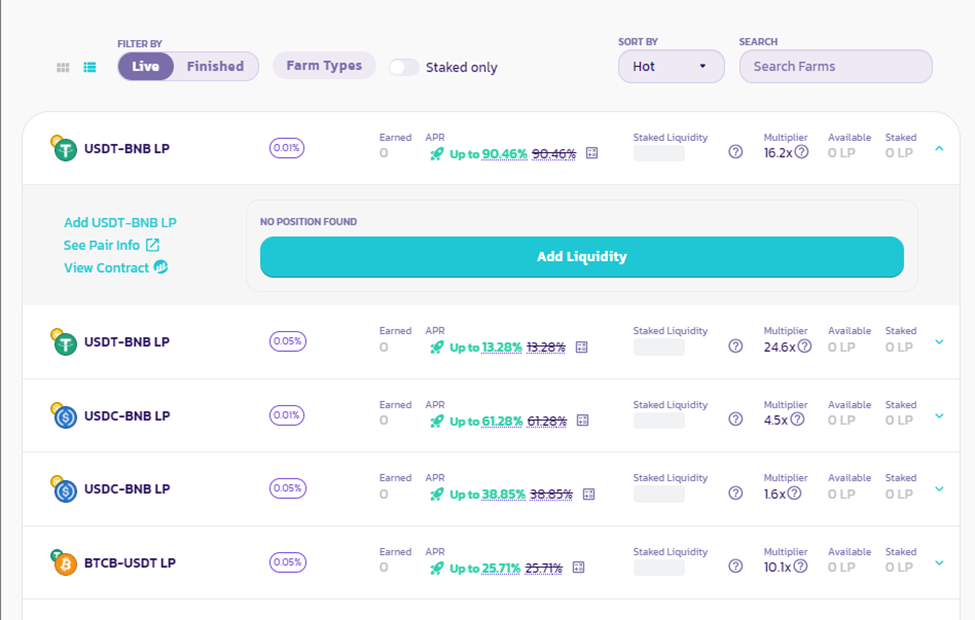This screenshot has width=975, height=620.
Task: Toggle the Staked only switch
Action: [404, 67]
